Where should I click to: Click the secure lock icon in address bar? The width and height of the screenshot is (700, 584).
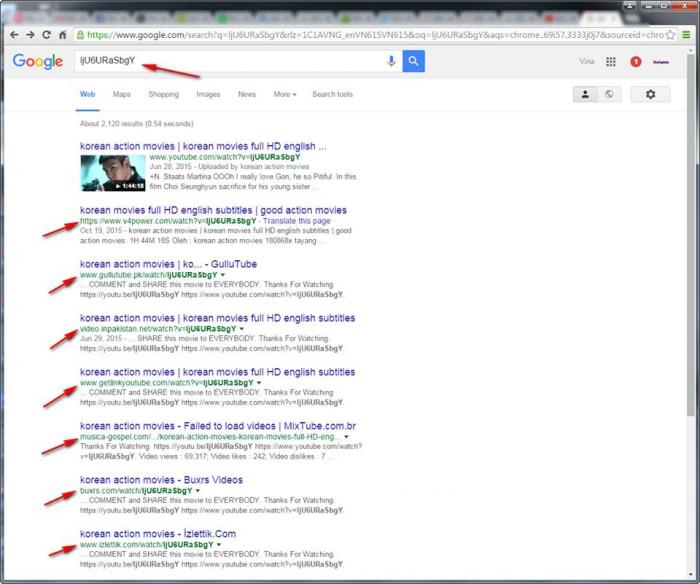coord(80,35)
